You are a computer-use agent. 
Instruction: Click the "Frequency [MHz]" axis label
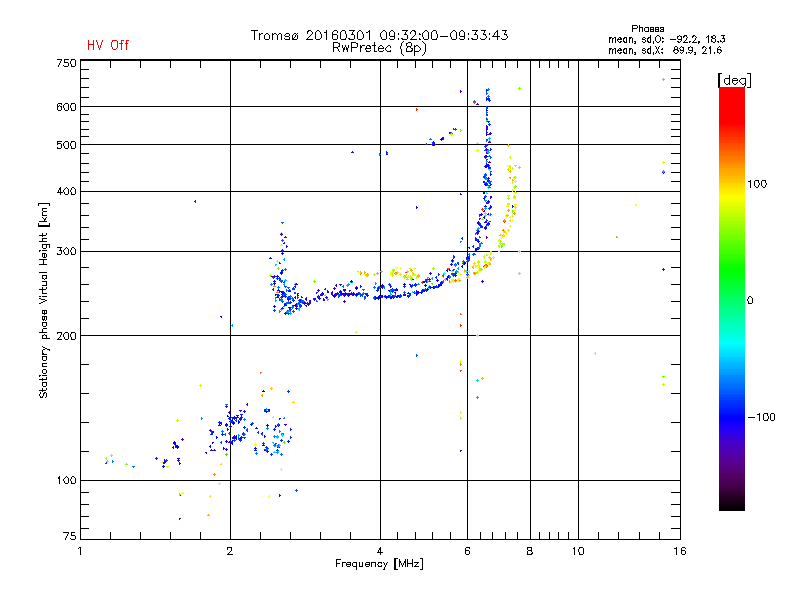(379, 564)
